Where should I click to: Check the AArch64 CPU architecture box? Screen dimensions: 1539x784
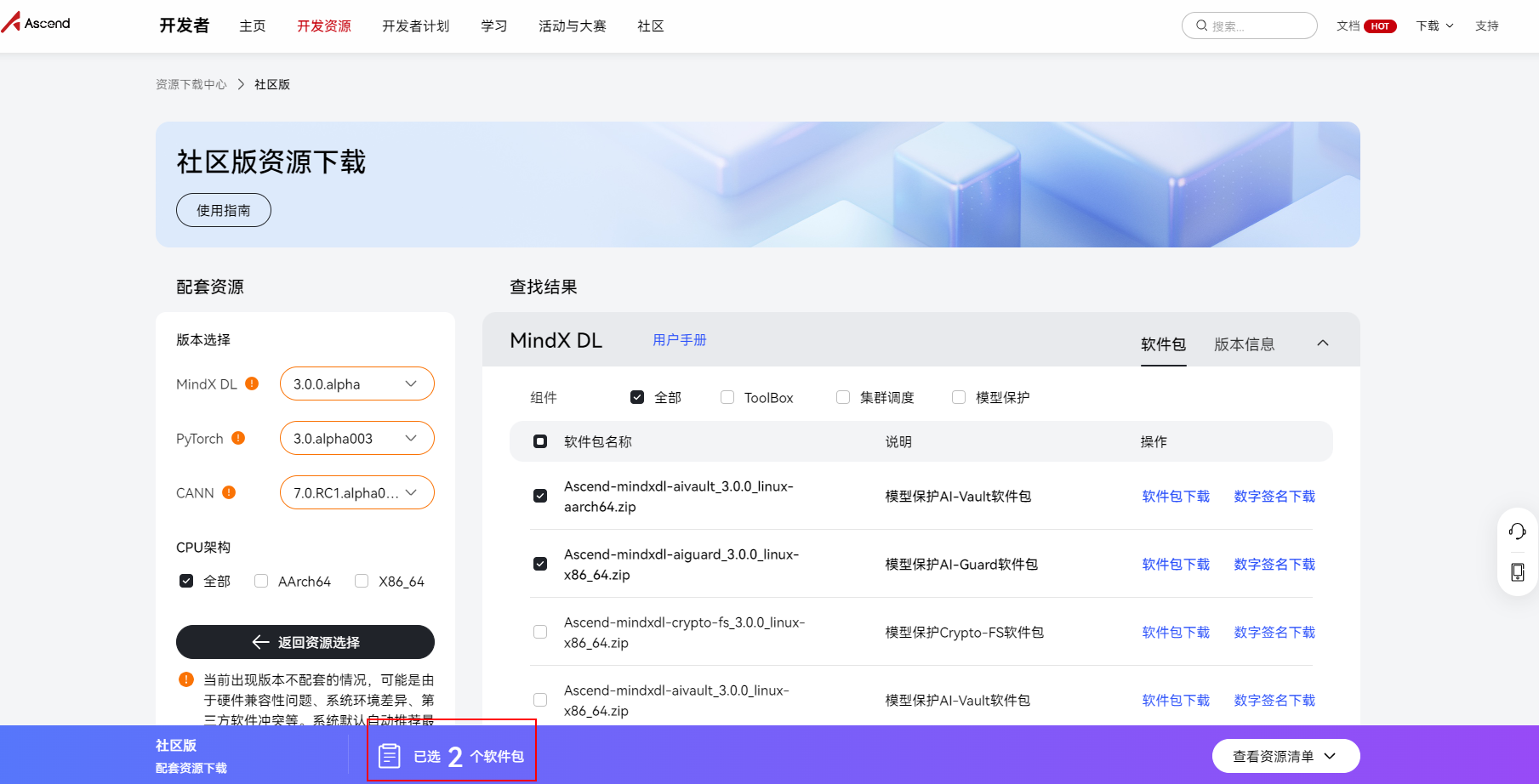tap(261, 581)
